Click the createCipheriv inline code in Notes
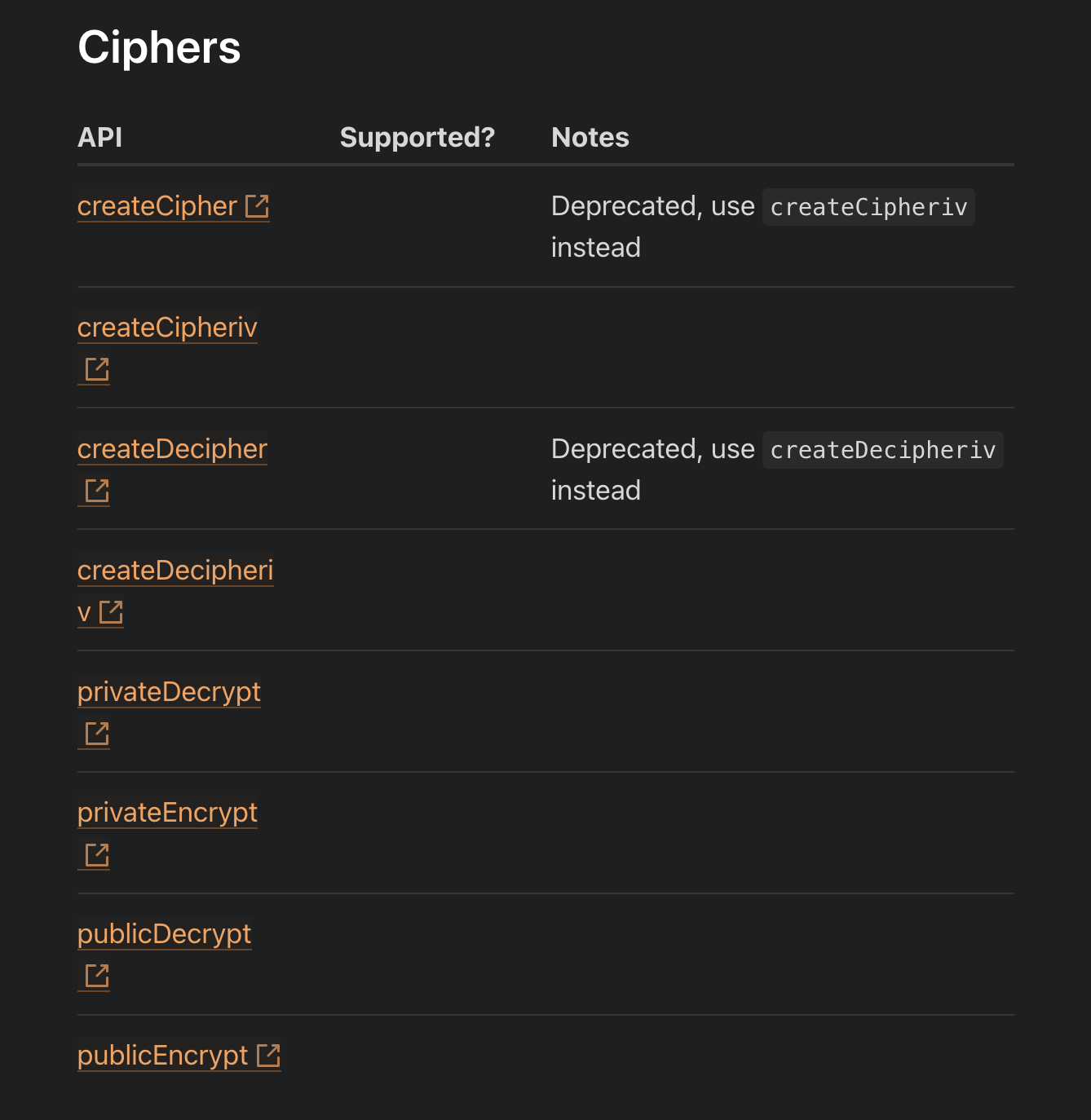Screen dimensions: 1091x1120 868,207
